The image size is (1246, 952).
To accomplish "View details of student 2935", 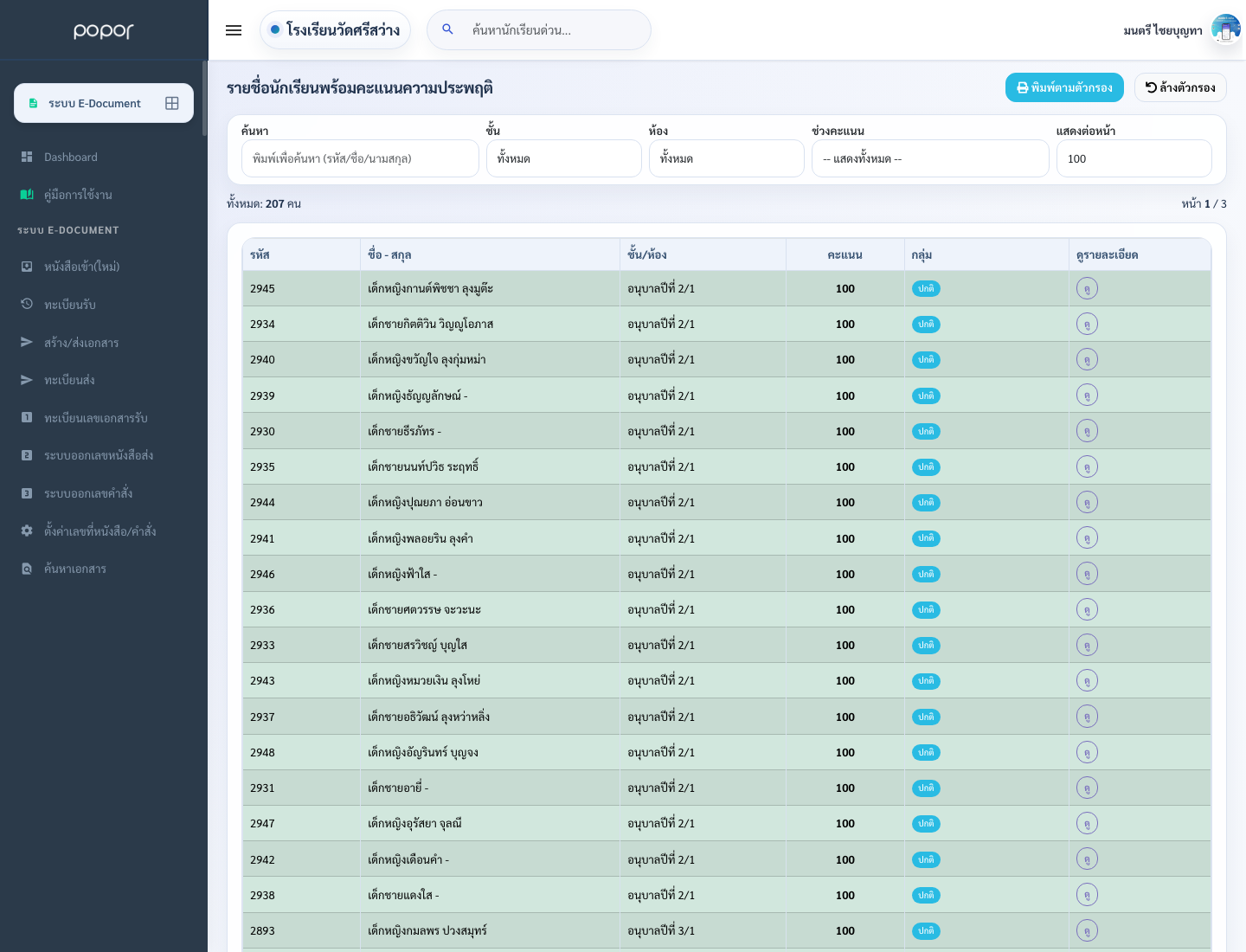I will point(1087,466).
